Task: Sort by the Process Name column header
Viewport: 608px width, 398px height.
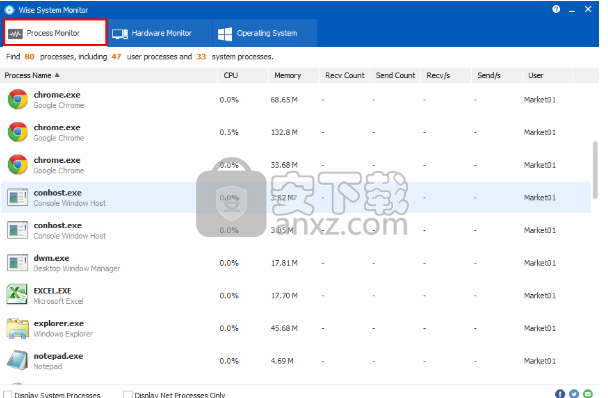Action: click(x=109, y=75)
